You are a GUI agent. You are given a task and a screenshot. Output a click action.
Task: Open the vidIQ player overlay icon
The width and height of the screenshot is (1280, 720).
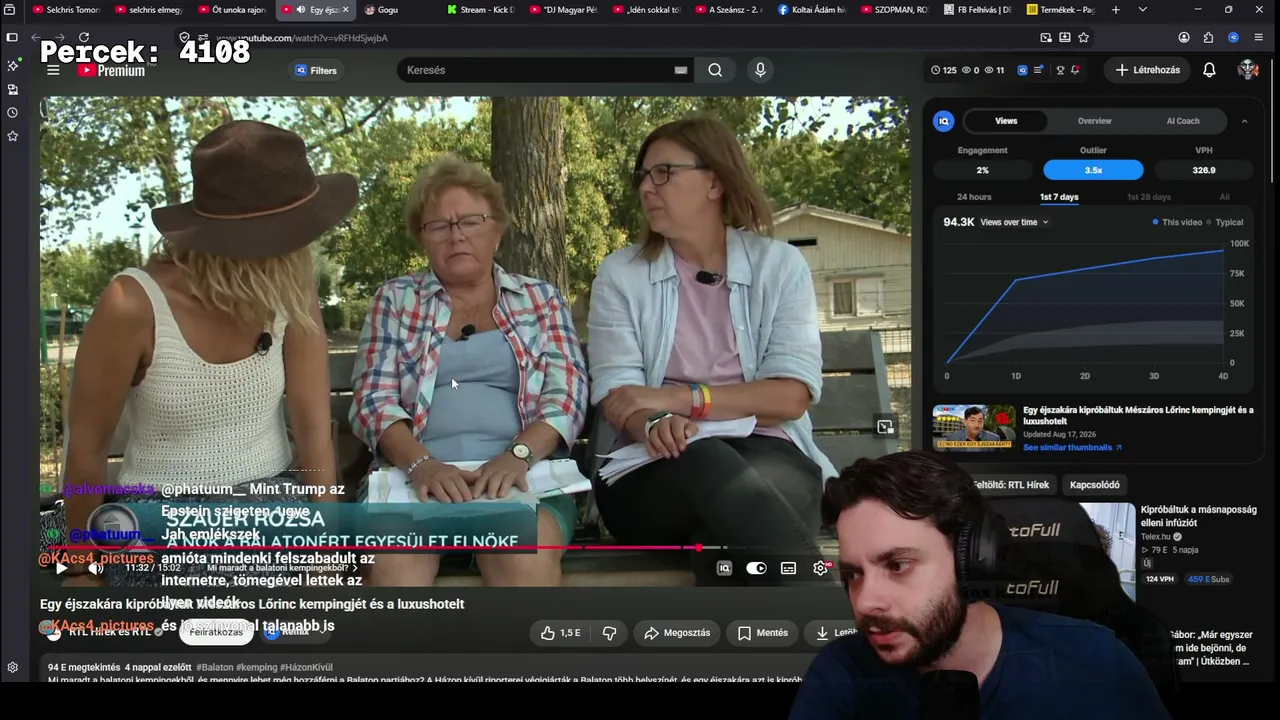pyautogui.click(x=725, y=568)
